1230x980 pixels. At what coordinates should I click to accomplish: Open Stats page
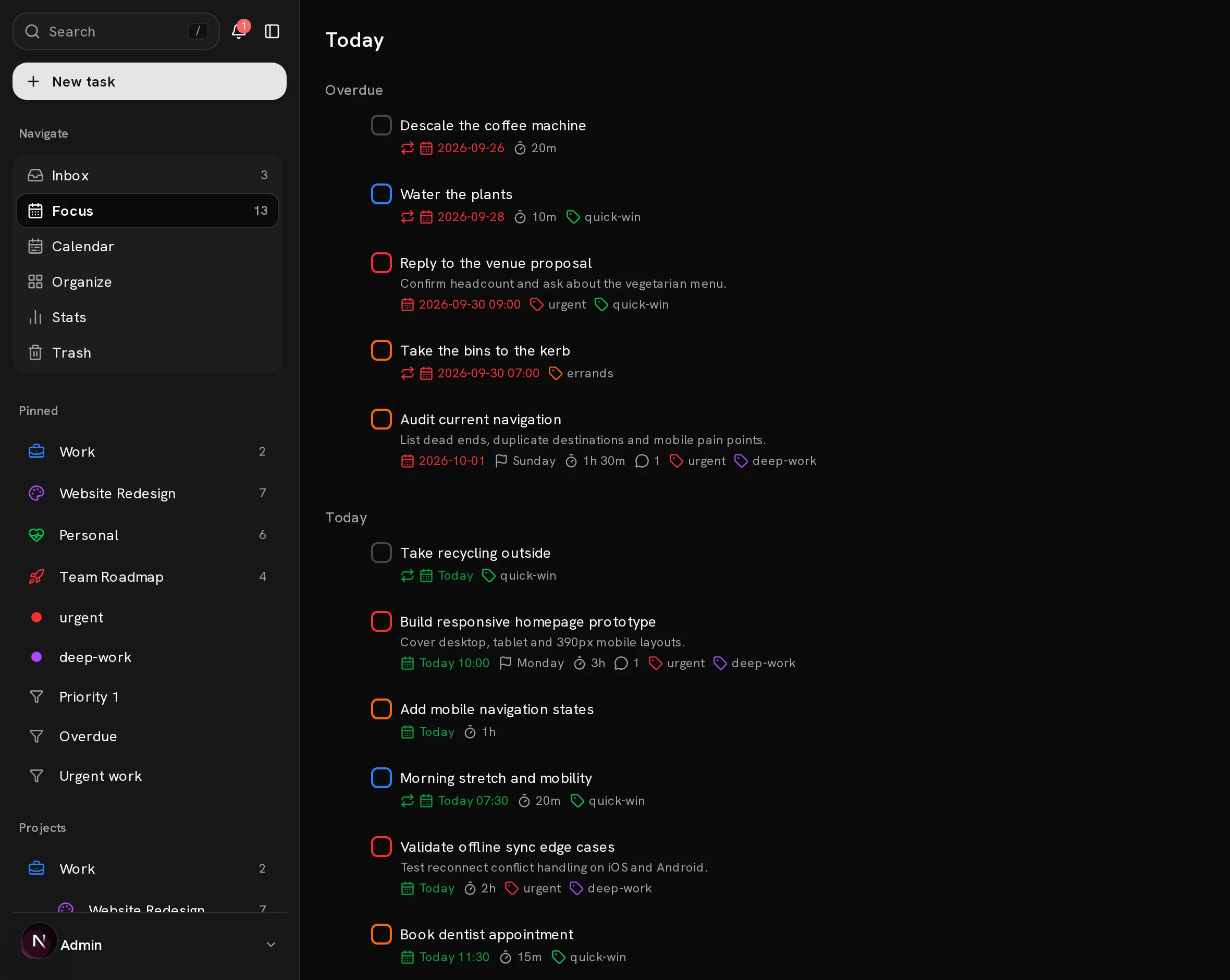pyautogui.click(x=148, y=317)
